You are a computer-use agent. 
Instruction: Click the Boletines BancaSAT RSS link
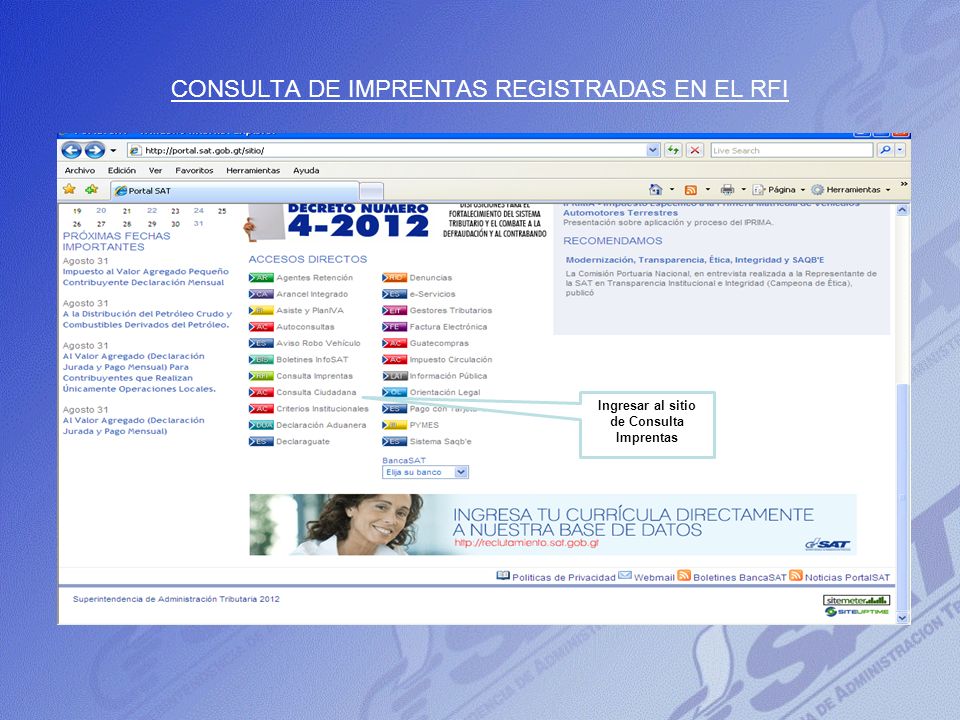tap(739, 577)
